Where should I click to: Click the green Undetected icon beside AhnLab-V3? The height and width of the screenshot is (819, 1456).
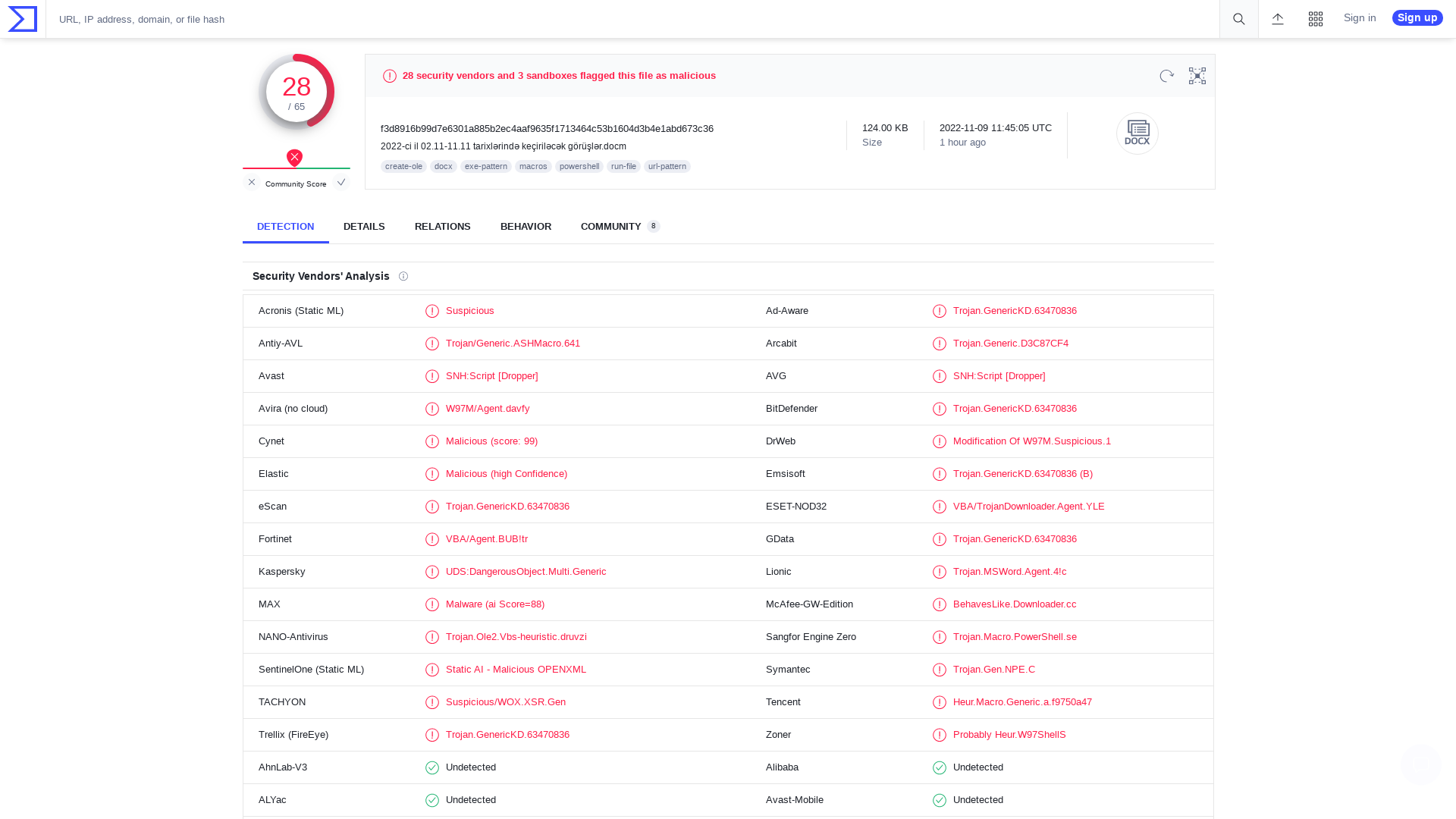coord(432,767)
